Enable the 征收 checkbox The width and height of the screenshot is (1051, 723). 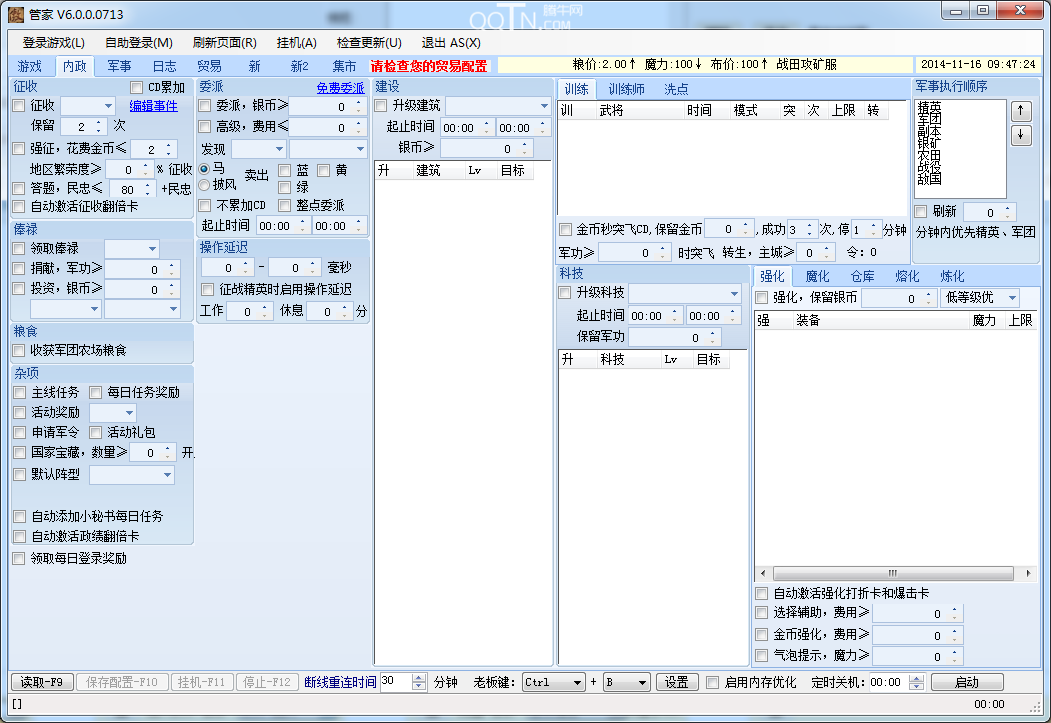[17, 105]
